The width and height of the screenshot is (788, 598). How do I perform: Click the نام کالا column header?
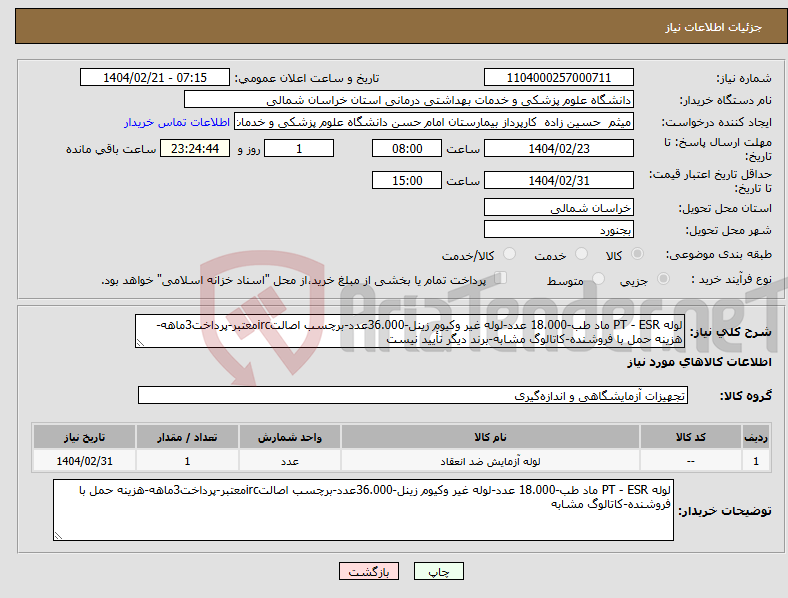[490, 437]
